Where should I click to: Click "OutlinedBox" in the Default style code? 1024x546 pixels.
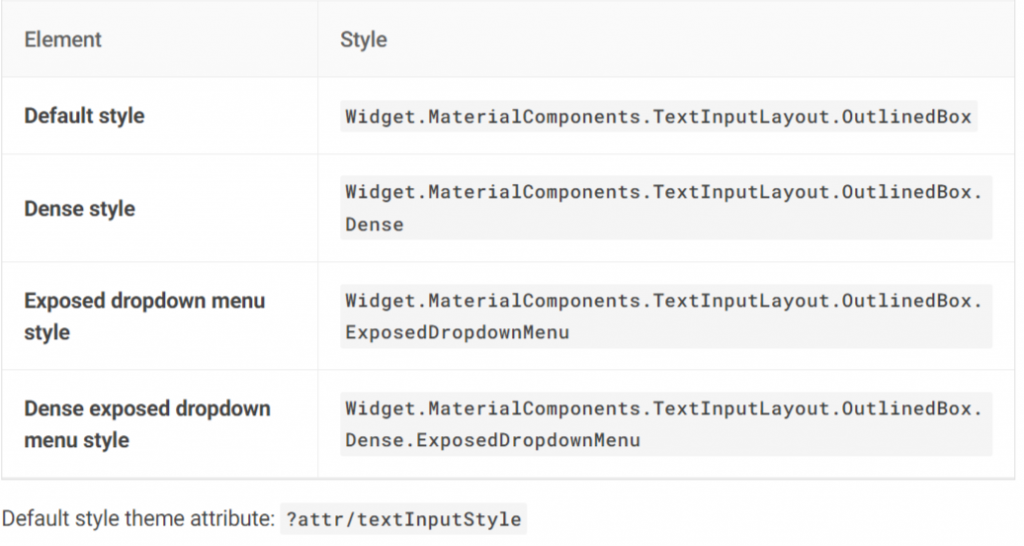tap(907, 117)
